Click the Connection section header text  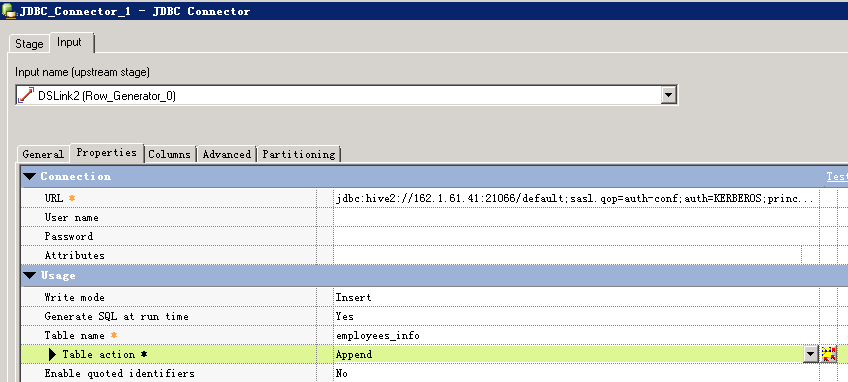coord(76,176)
